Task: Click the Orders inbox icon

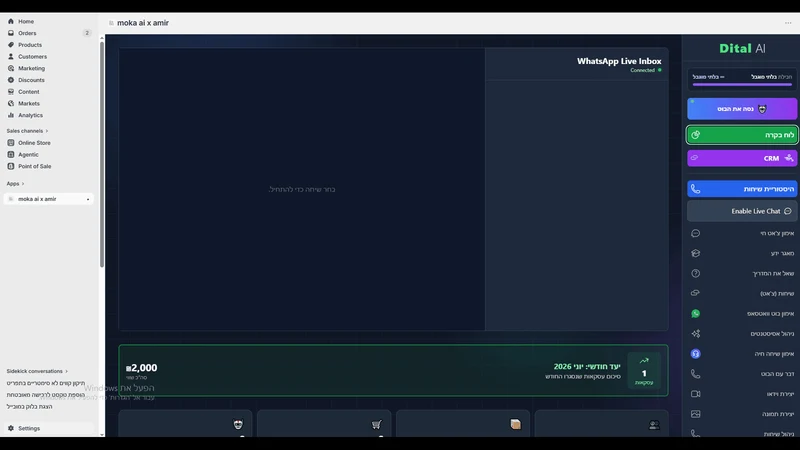Action: [x=11, y=33]
